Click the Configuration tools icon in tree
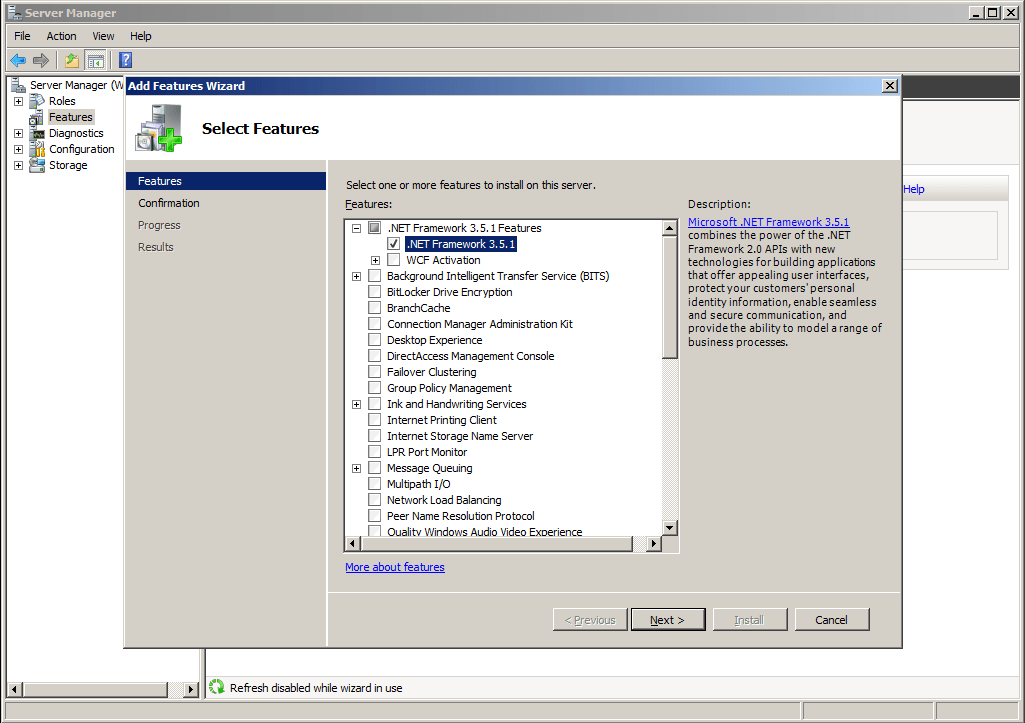Screen dimensions: 1025x723 (37, 149)
